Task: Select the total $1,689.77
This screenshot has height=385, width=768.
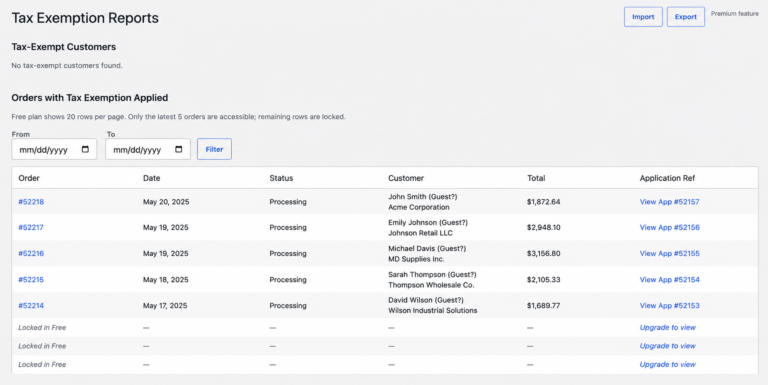Action: click(x=544, y=306)
